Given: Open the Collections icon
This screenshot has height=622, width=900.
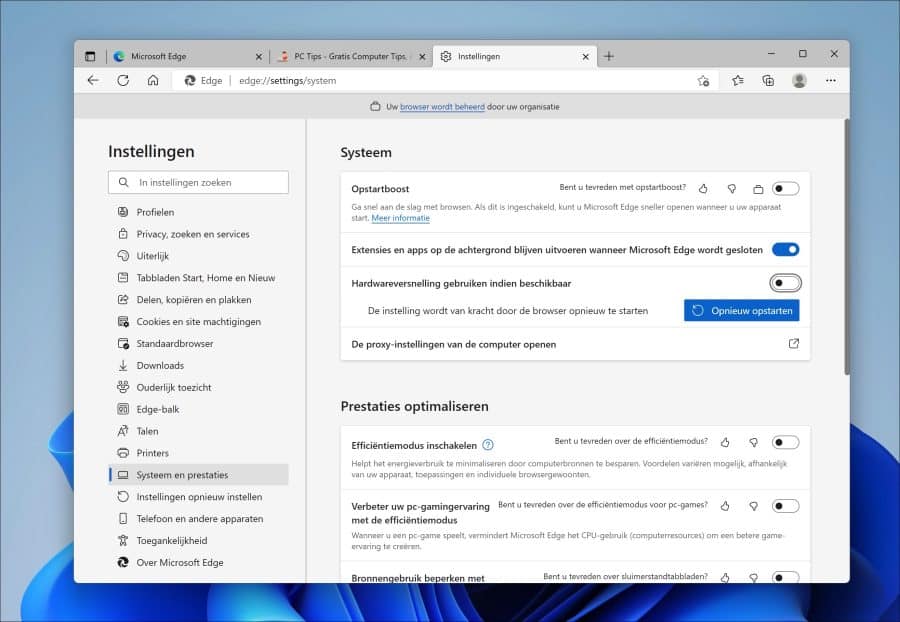Looking at the screenshot, I should [x=768, y=81].
